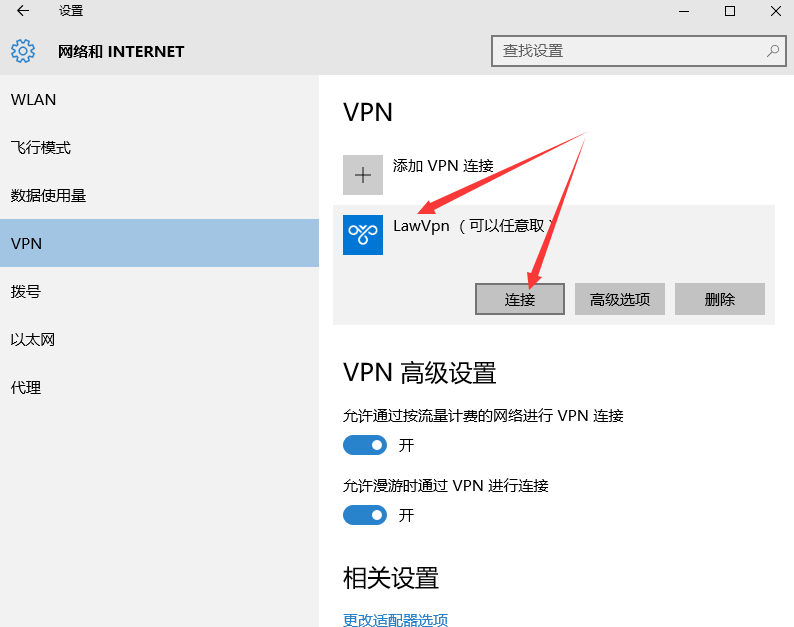Open the 拨号 dial-up page

(x=26, y=292)
